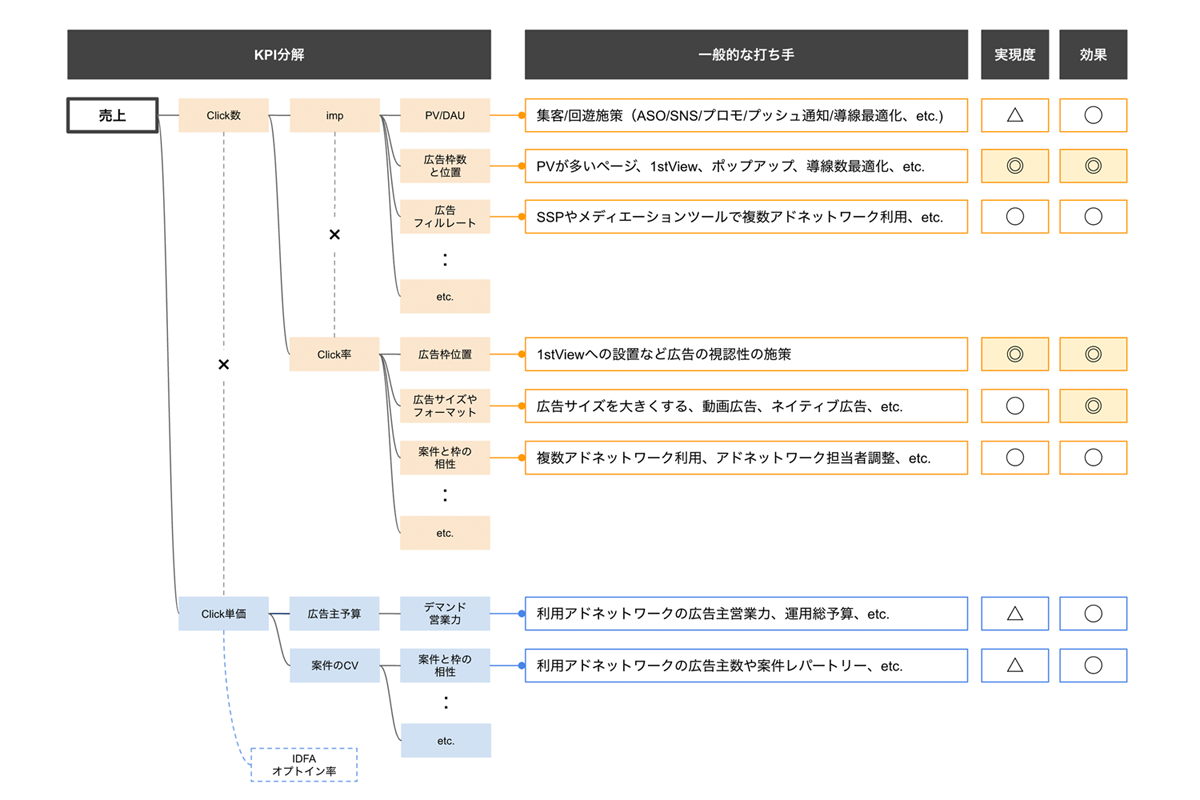Click the PV/DAU orange box
This screenshot has width=1200, height=800.
pos(445,115)
